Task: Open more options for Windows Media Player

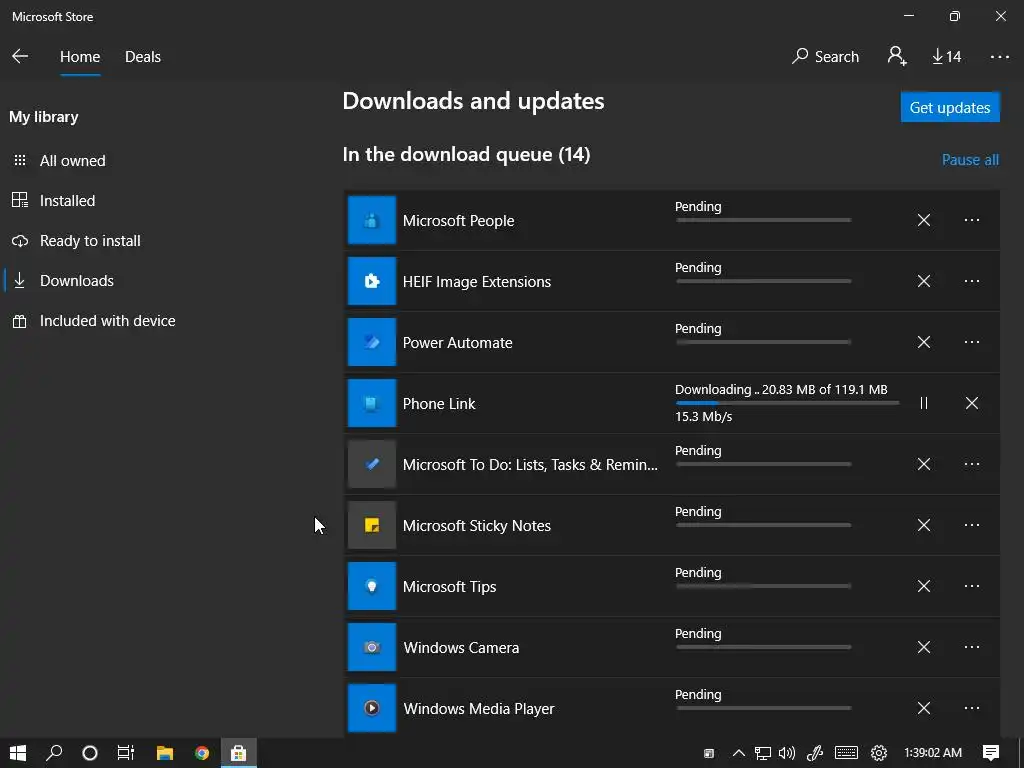Action: (972, 708)
